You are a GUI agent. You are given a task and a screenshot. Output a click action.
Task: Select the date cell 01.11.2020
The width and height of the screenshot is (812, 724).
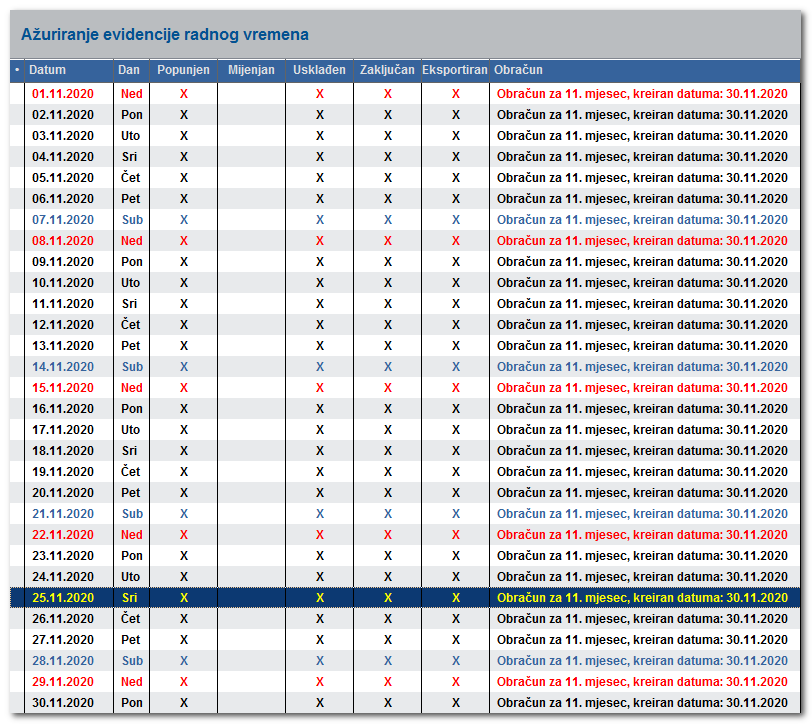coord(63,94)
